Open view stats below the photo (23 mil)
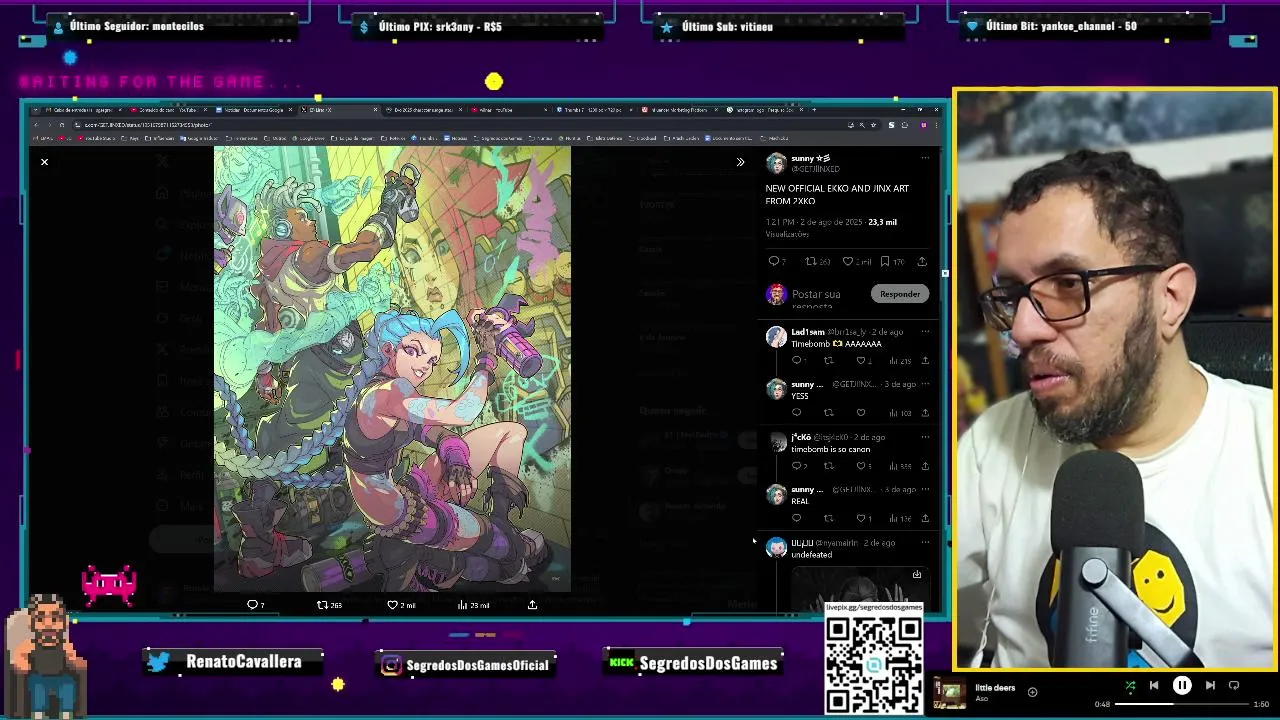This screenshot has height=720, width=1280. click(473, 605)
